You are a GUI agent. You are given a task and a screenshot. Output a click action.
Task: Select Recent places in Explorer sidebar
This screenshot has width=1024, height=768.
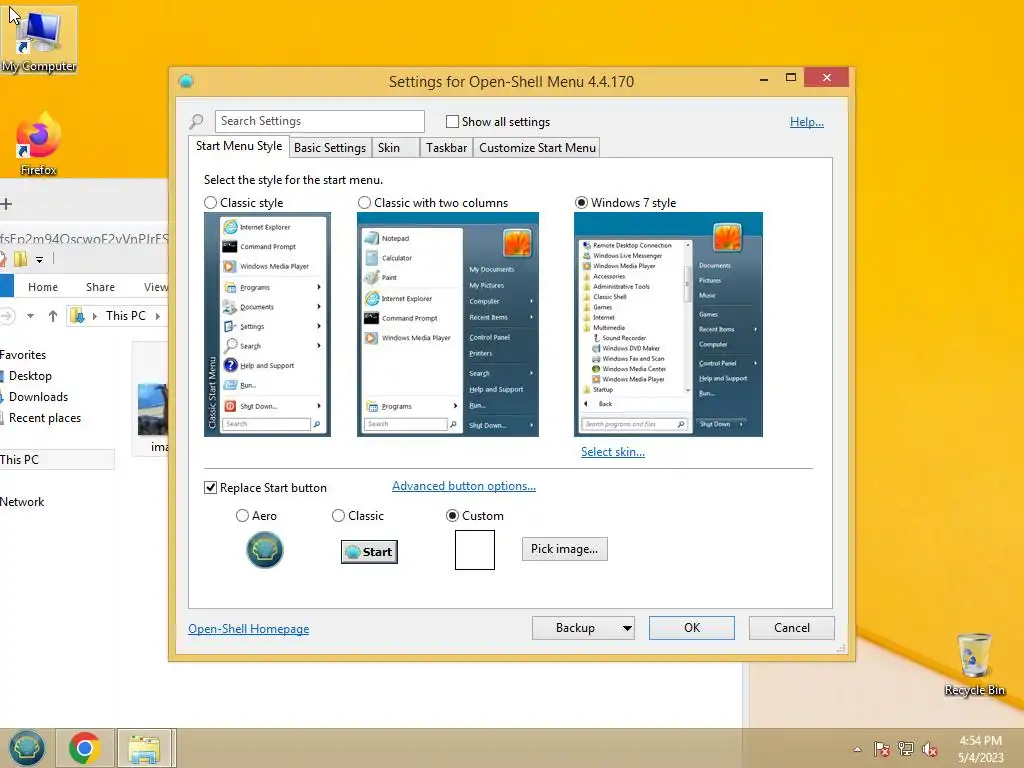44,418
